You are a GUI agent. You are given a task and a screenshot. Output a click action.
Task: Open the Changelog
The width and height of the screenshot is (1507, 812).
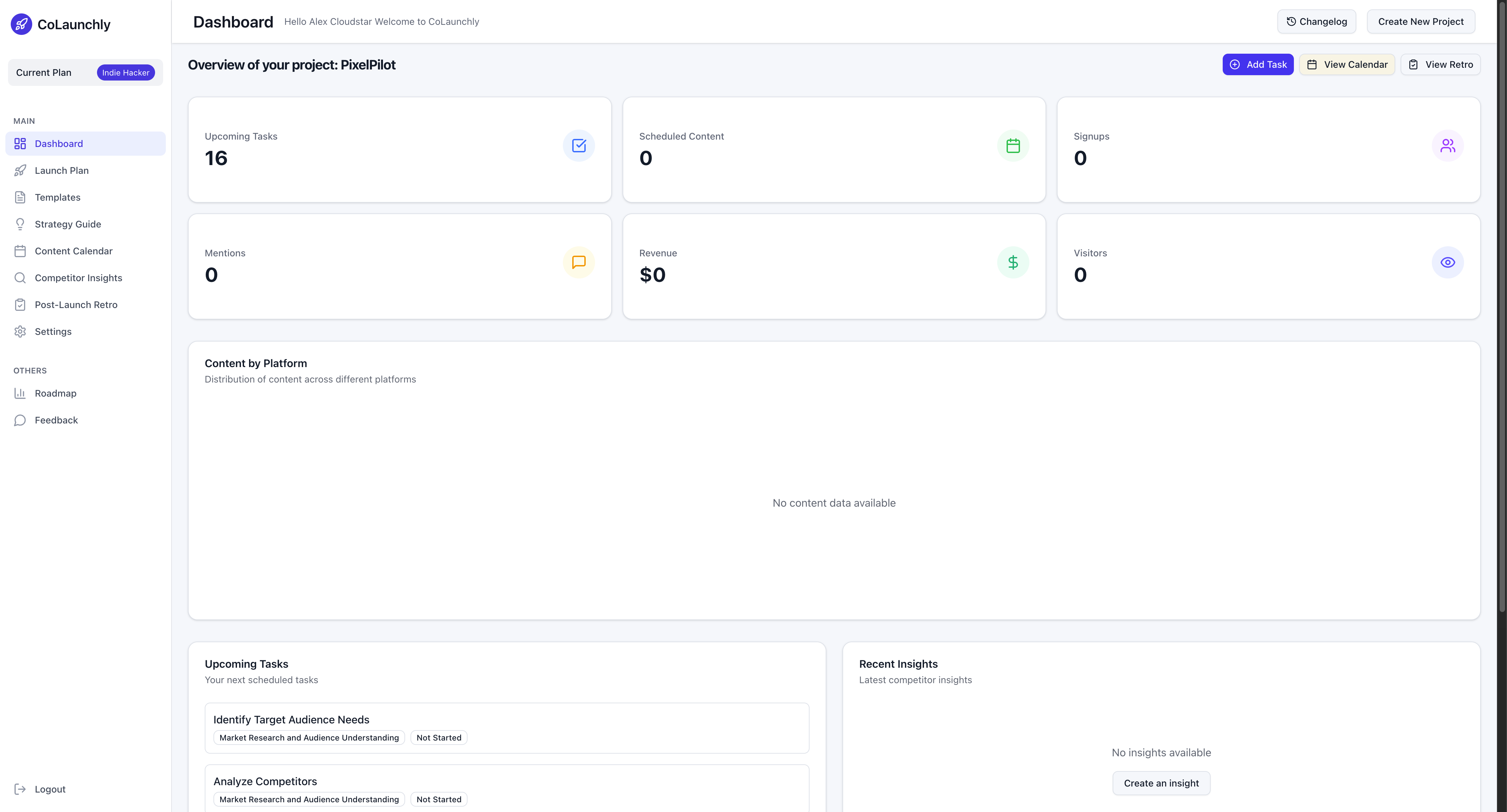1316,22
